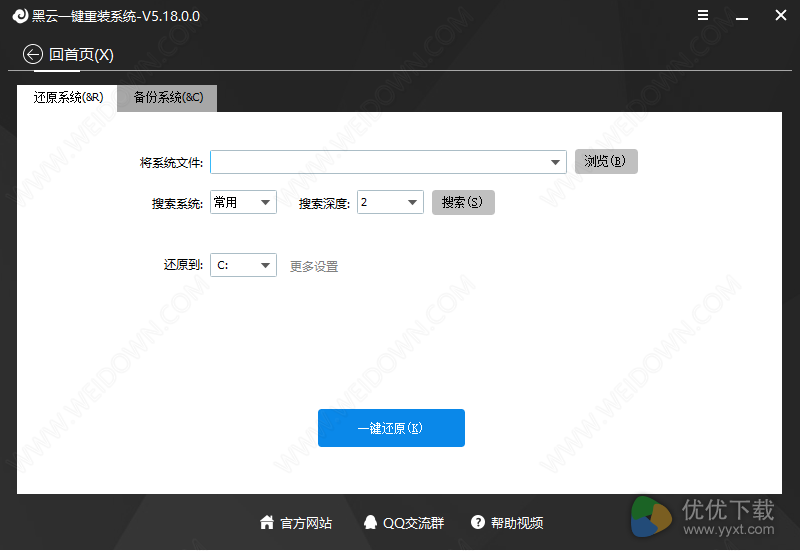The image size is (801, 551).
Task: Click the 浏览(B) button
Action: tap(606, 161)
